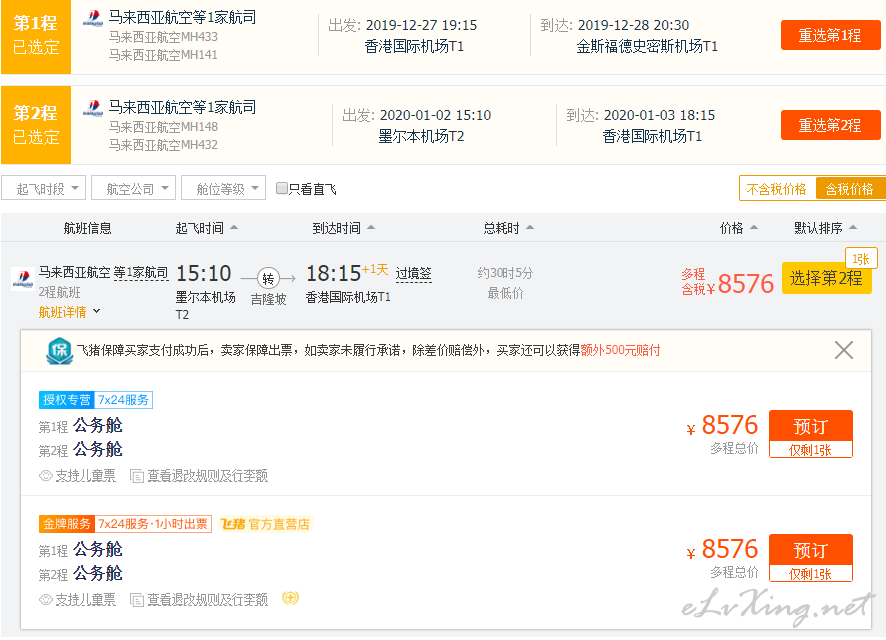Click flight number 马来西亚航空MH141

click(163, 55)
